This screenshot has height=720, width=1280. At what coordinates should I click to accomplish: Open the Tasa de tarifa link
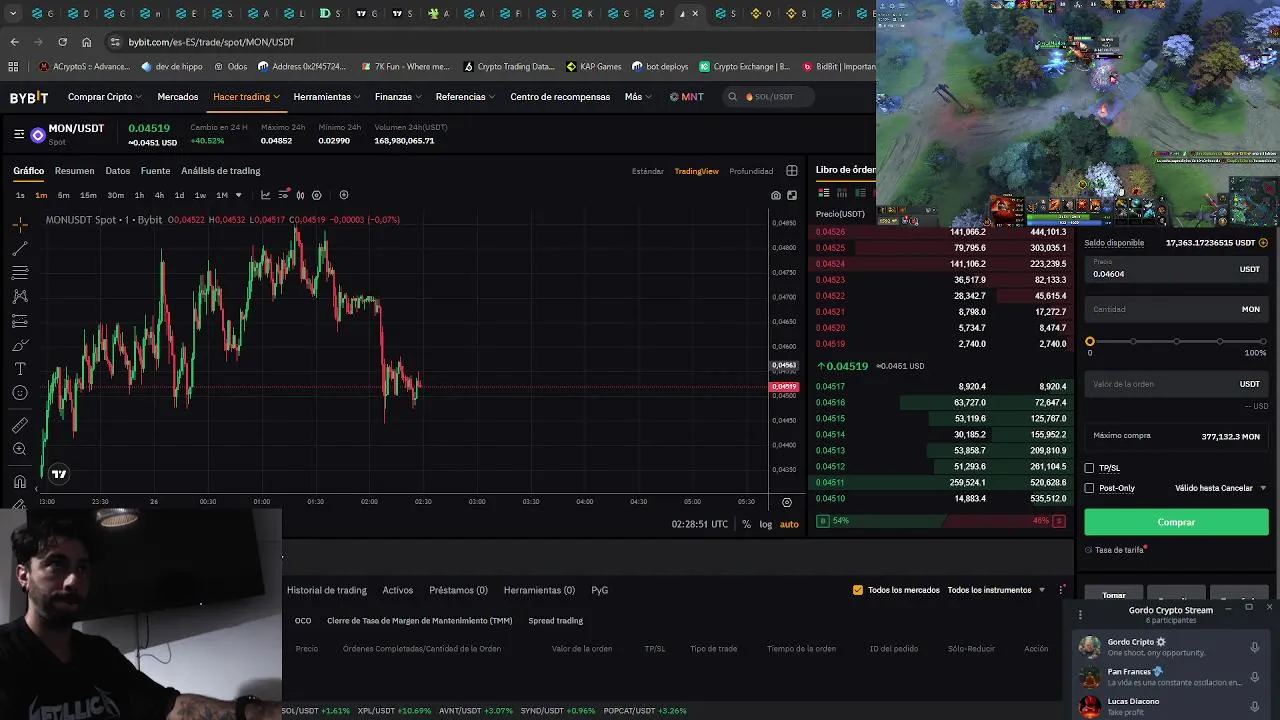point(1119,550)
